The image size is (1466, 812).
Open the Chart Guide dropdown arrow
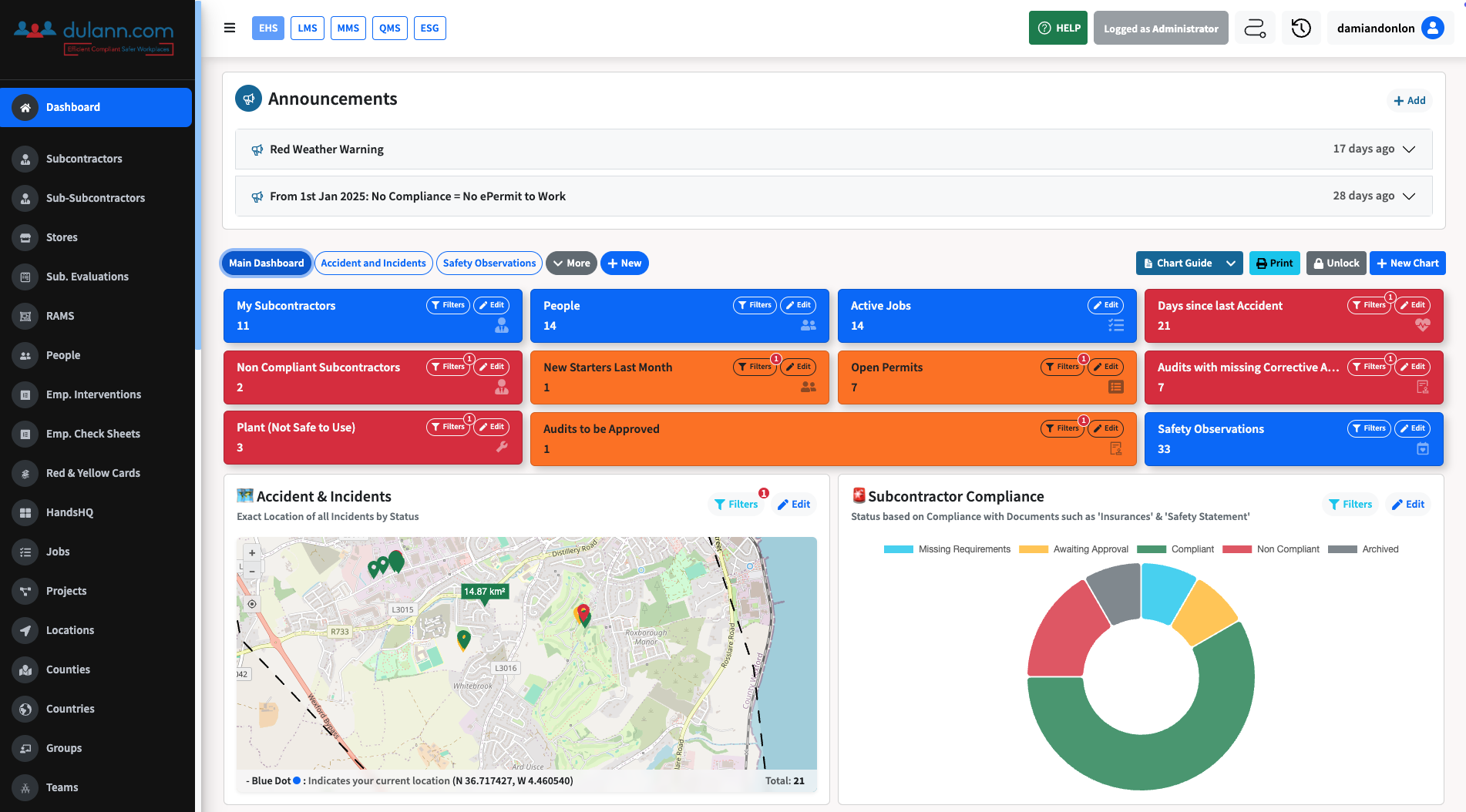pos(1231,263)
